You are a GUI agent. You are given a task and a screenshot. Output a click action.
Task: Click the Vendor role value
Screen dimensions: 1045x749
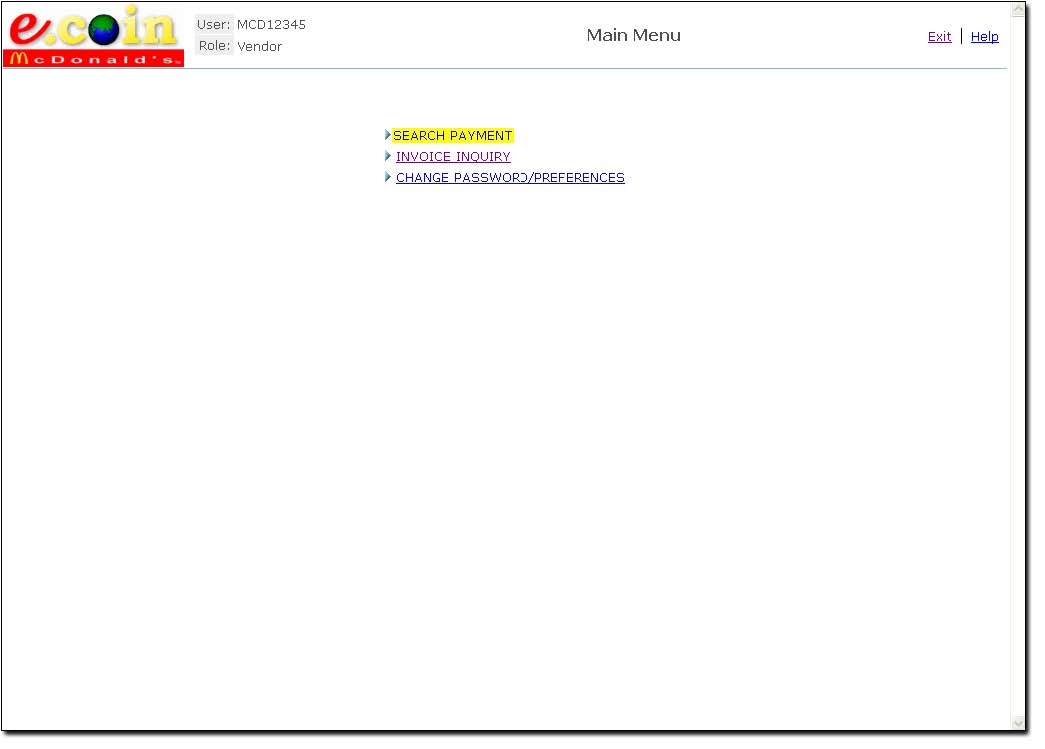pos(260,47)
